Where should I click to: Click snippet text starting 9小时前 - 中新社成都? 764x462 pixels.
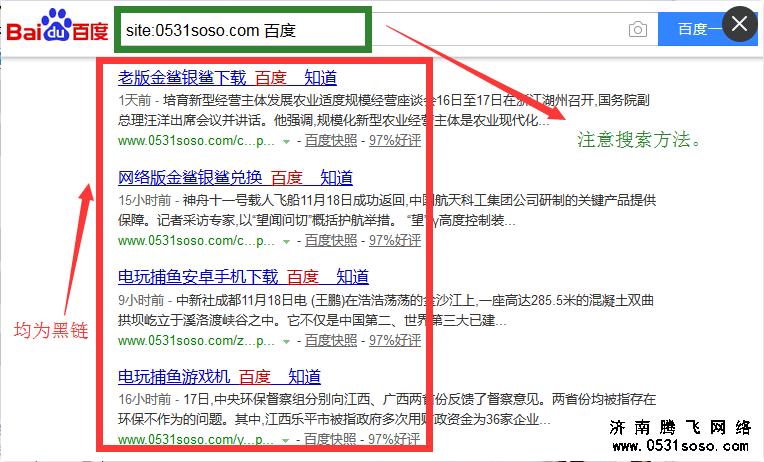click(386, 310)
